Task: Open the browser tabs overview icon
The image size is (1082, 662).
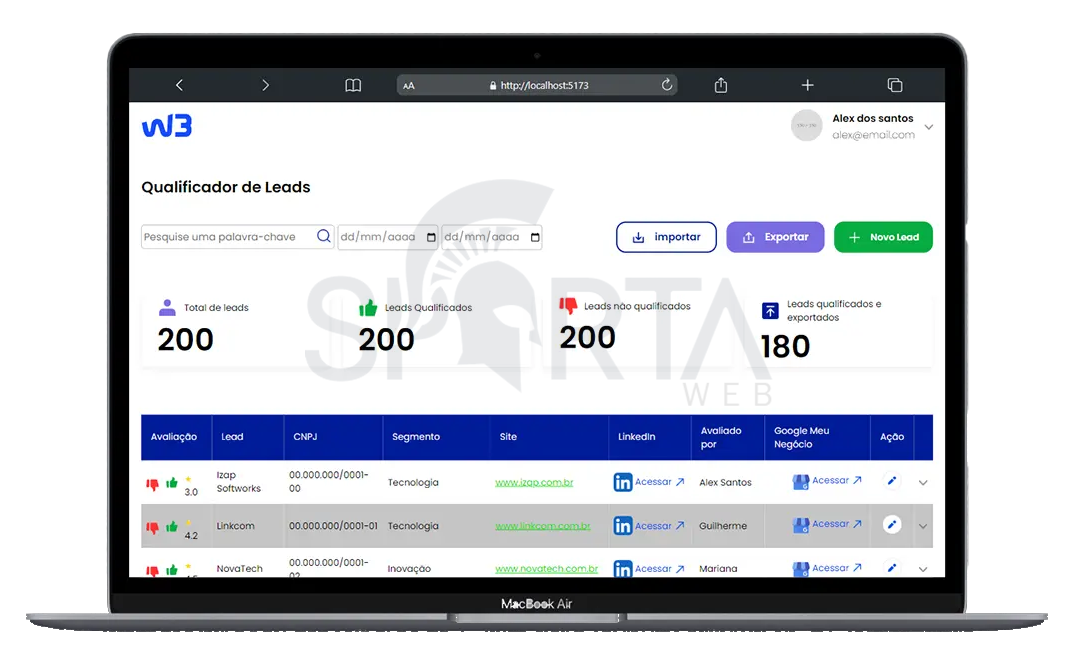Action: point(895,85)
